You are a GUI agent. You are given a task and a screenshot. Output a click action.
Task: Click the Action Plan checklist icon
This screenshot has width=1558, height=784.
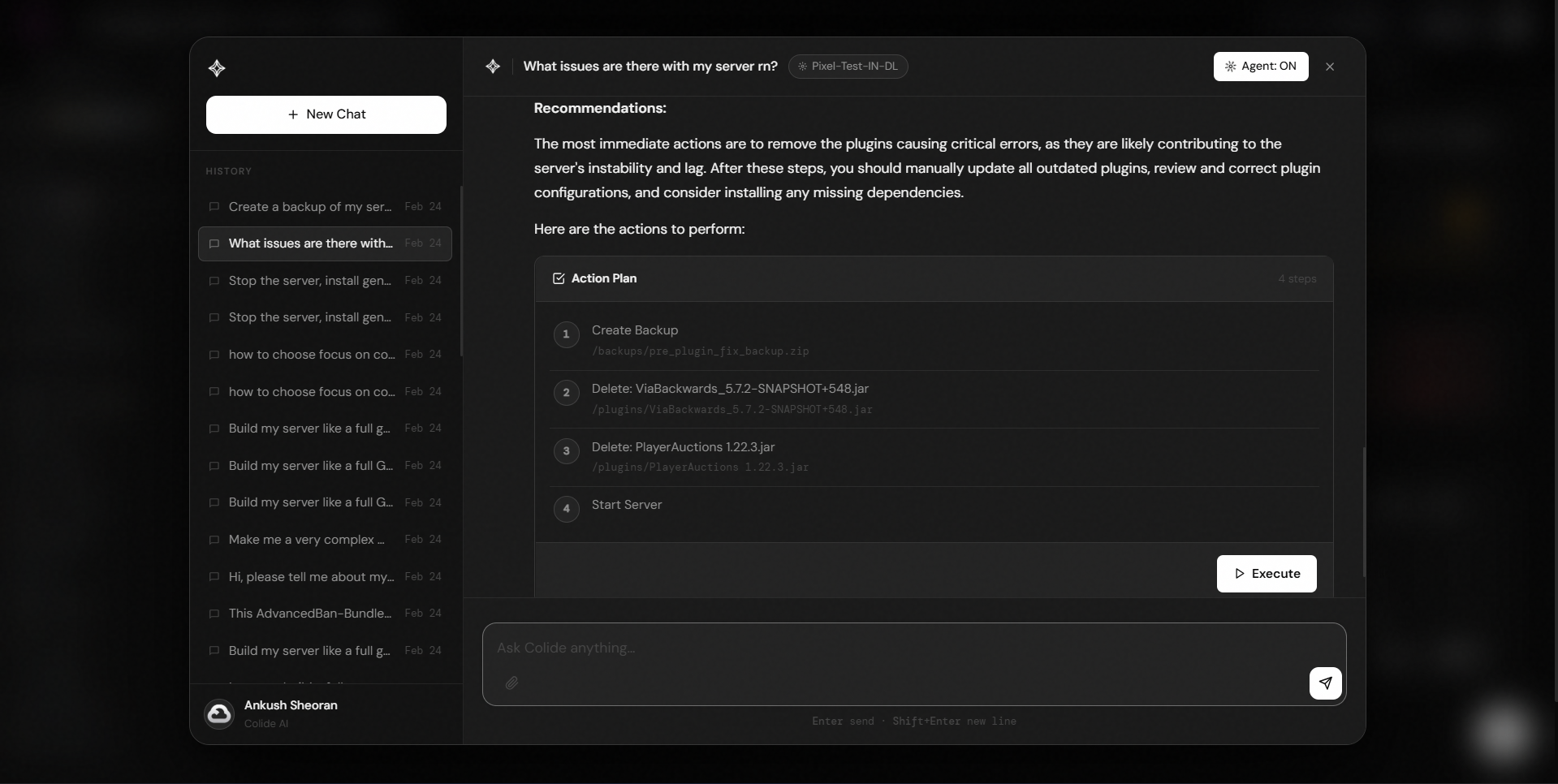[x=559, y=278]
